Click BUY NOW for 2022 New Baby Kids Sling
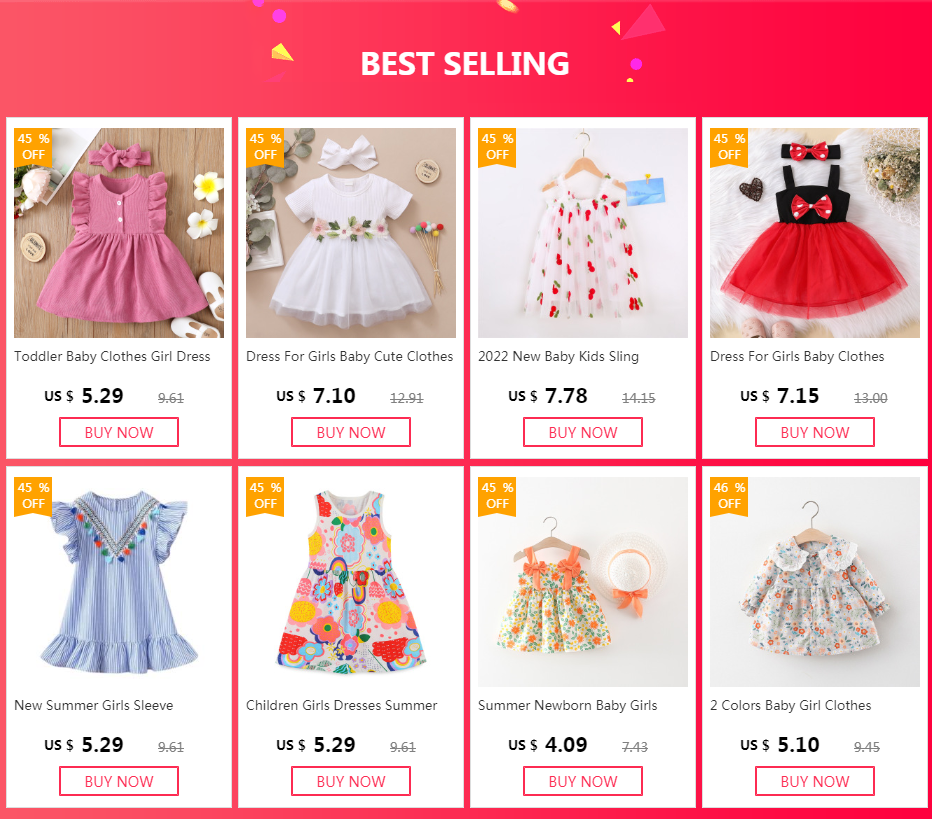 coord(582,432)
